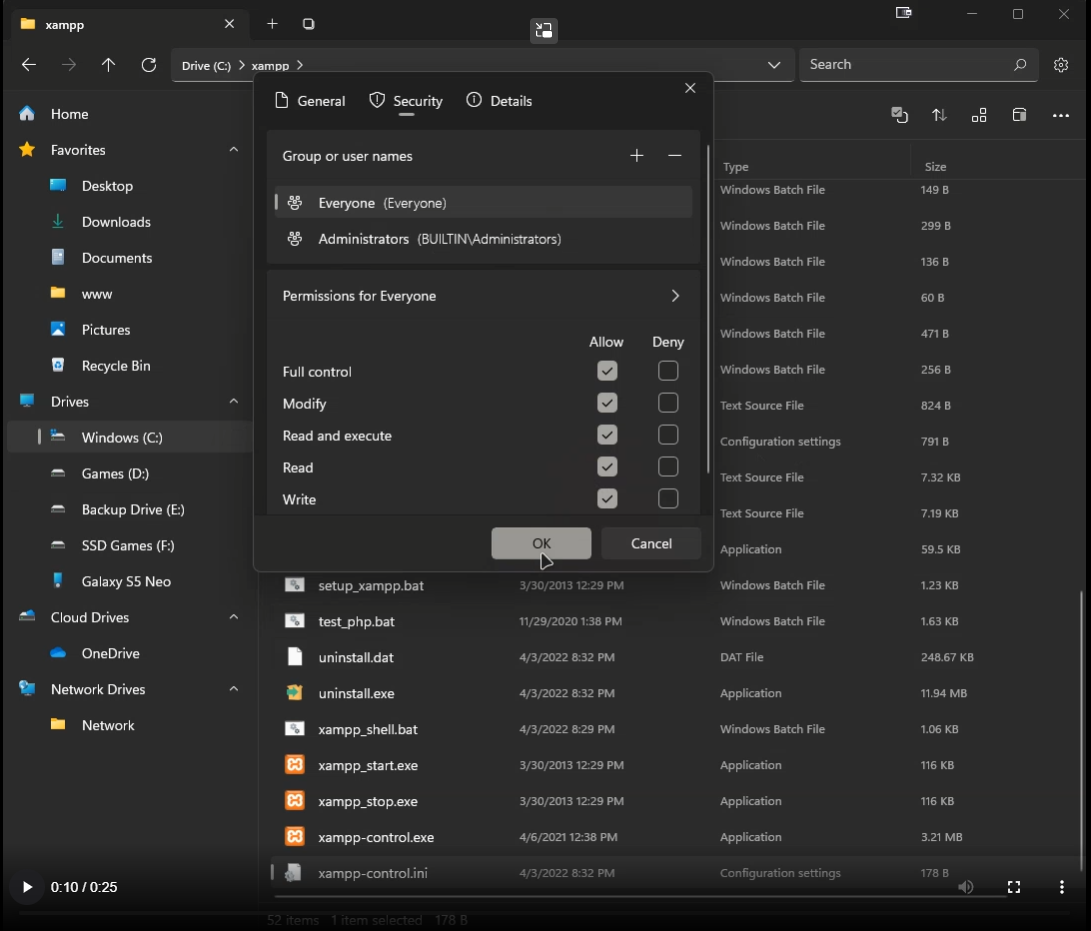This screenshot has height=931, width=1091.
Task: Open video player more options
Action: click(1062, 886)
